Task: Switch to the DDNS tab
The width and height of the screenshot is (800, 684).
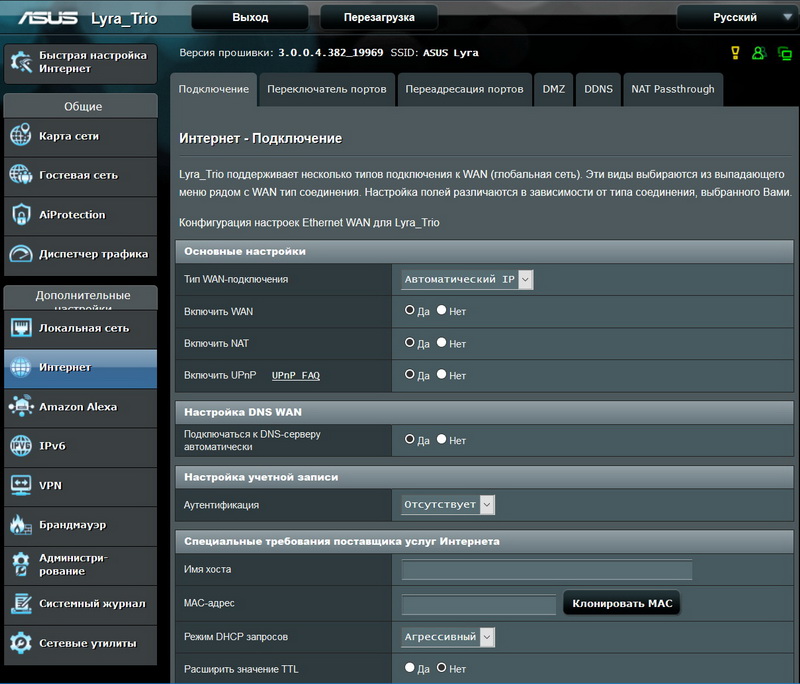Action: 598,89
